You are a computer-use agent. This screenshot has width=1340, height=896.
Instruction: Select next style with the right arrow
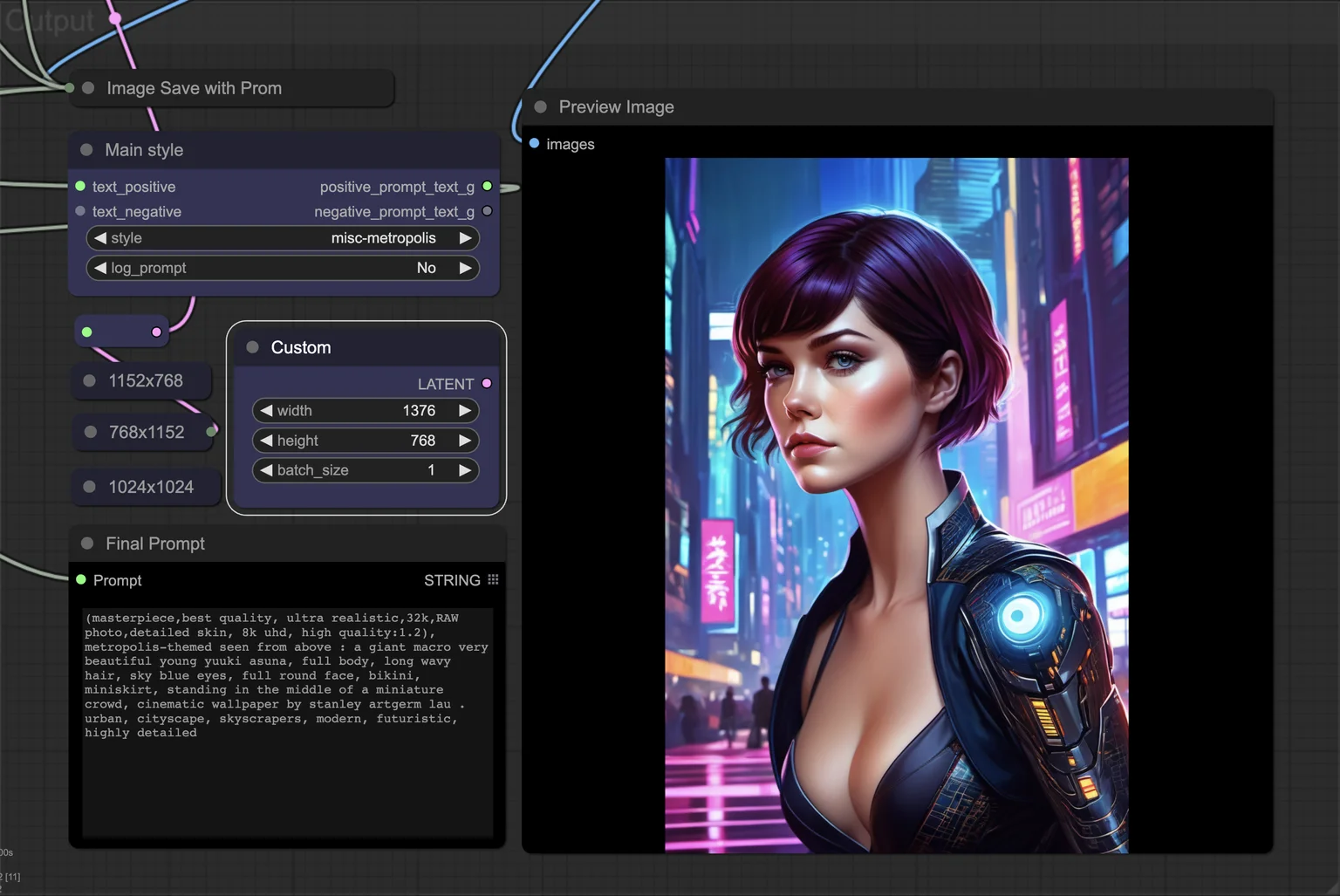coord(466,238)
